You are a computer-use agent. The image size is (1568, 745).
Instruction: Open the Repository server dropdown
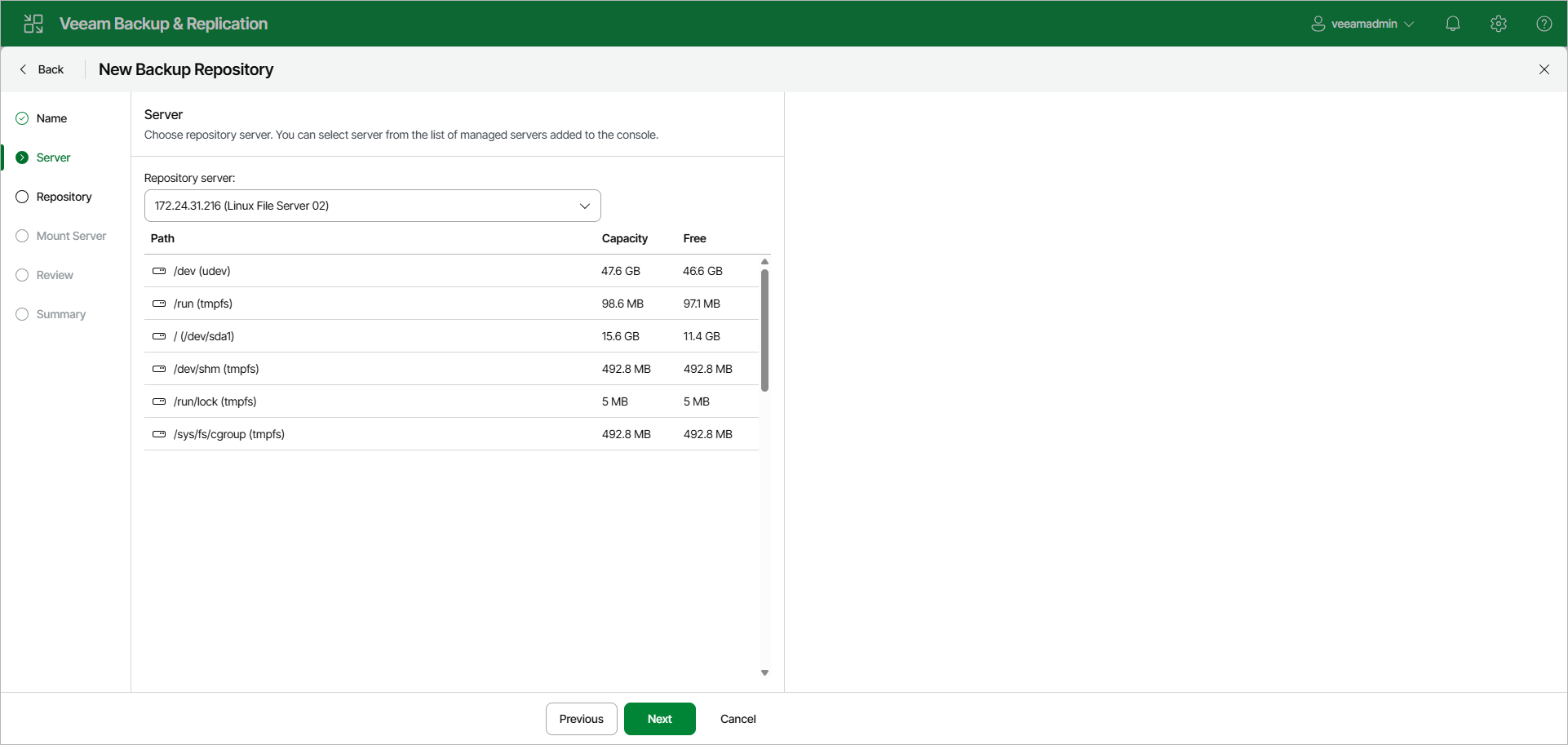click(x=372, y=206)
